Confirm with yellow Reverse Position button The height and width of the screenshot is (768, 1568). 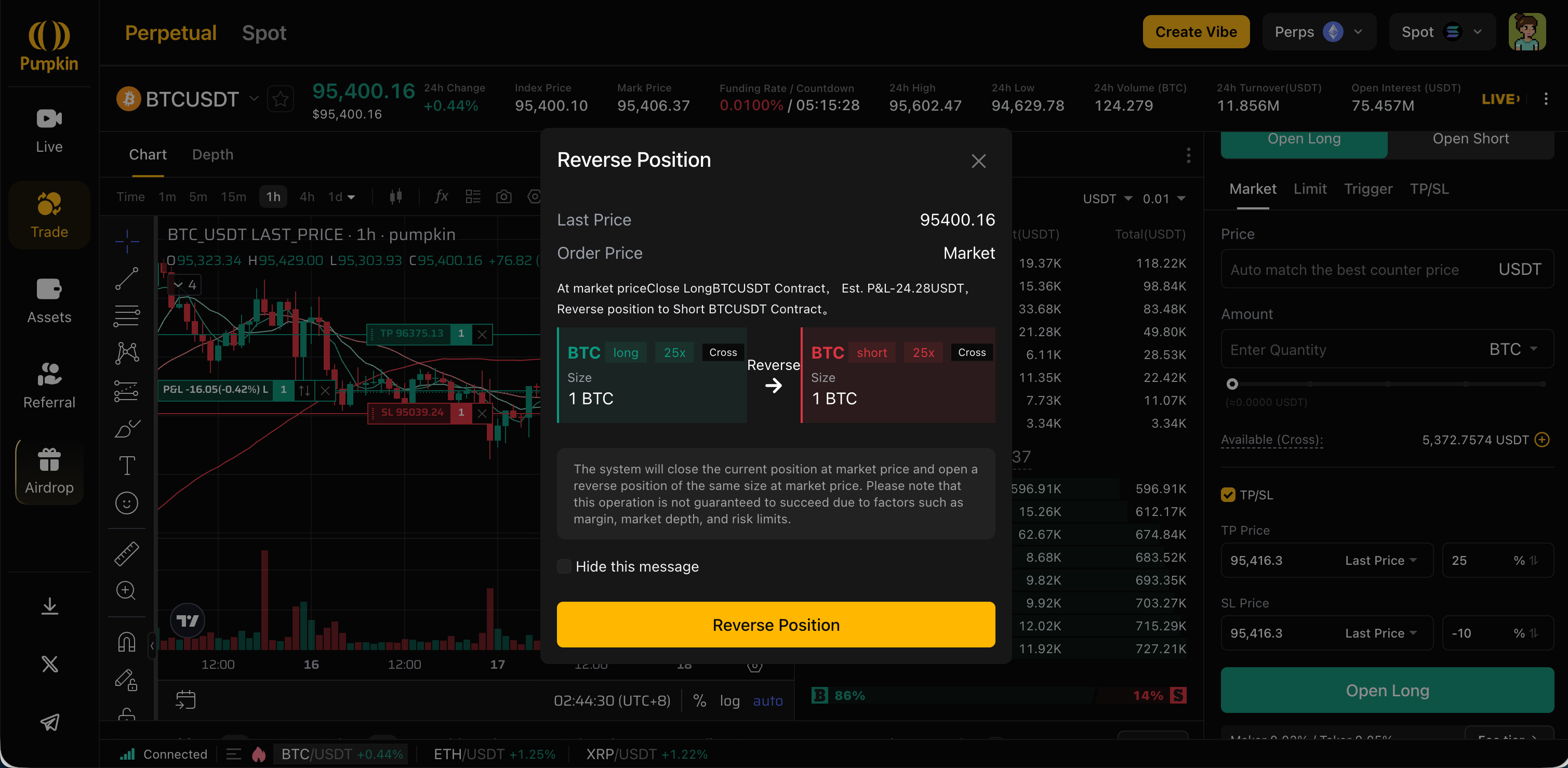(x=776, y=625)
